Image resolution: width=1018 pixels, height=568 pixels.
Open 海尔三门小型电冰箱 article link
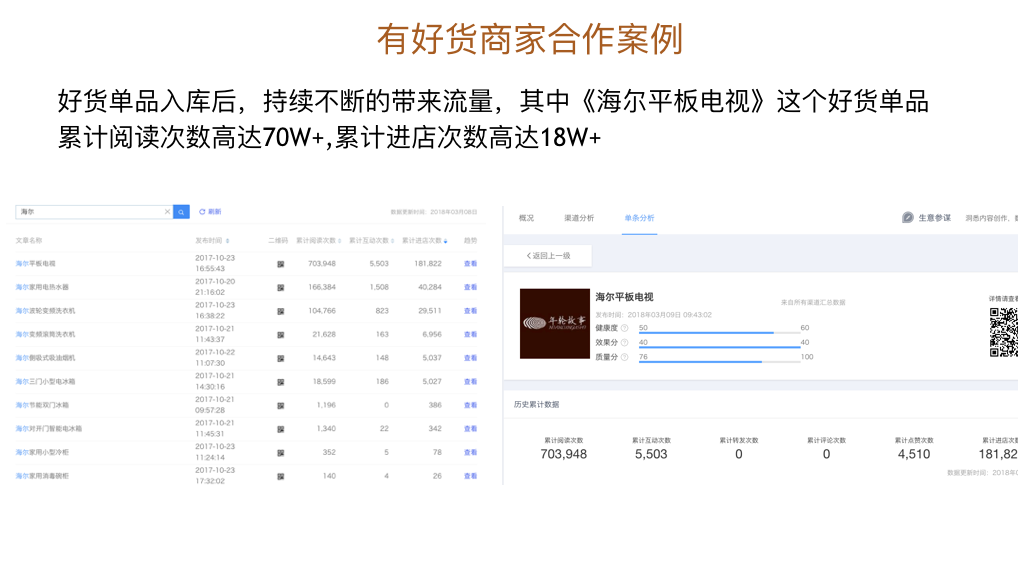[45, 382]
